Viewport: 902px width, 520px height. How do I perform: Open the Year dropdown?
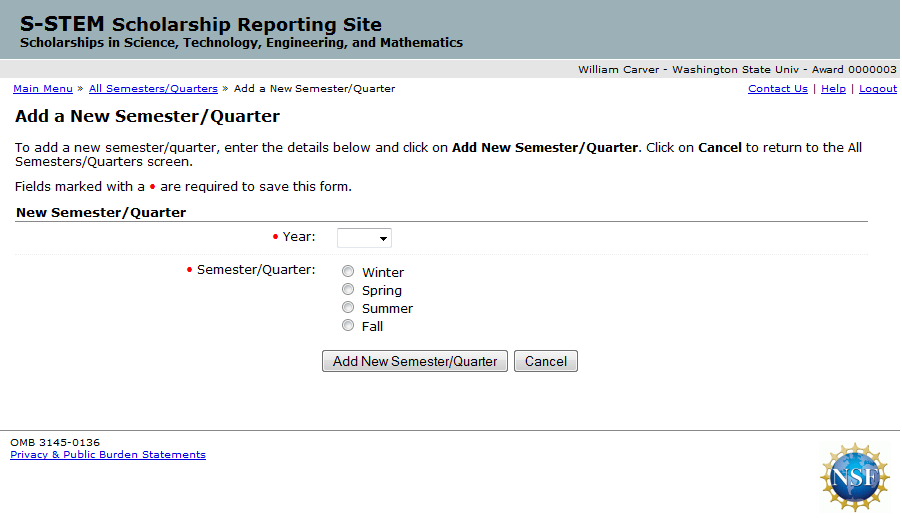click(x=364, y=238)
